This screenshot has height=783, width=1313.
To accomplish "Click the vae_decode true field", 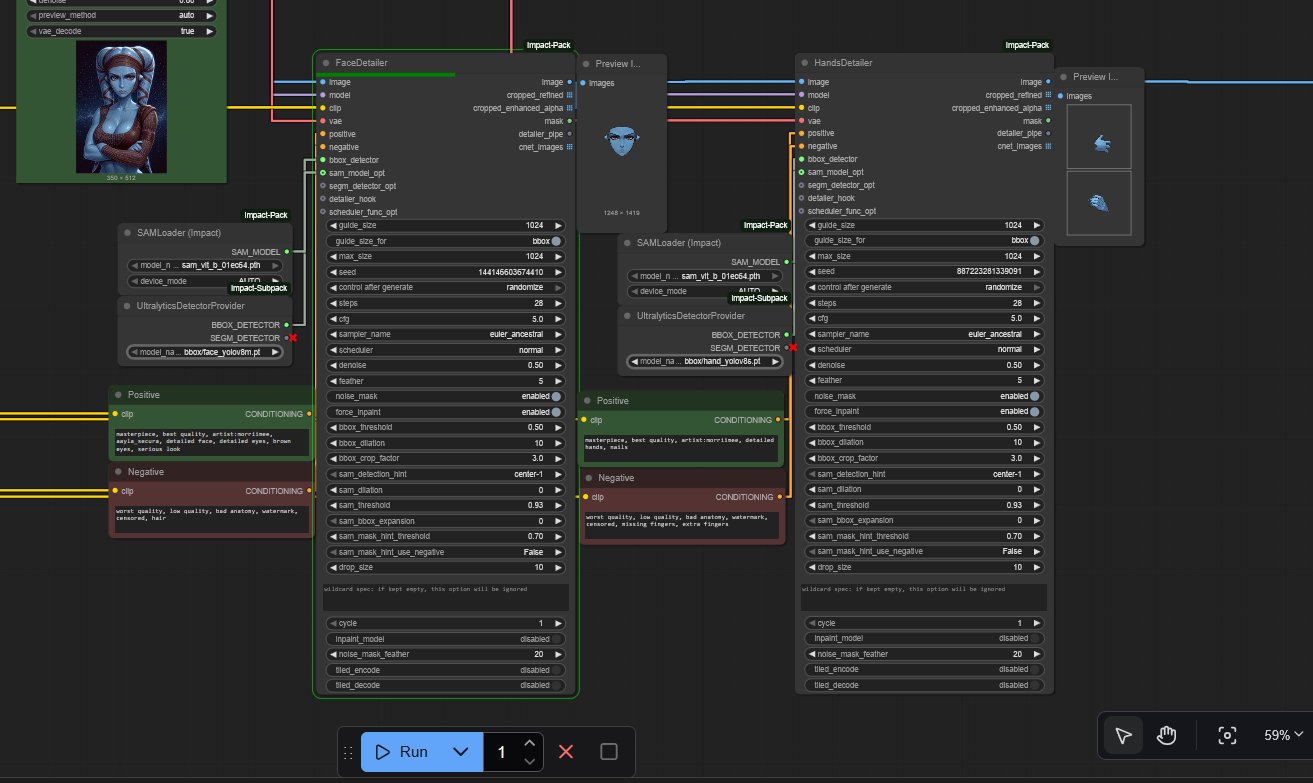I will click(121, 31).
